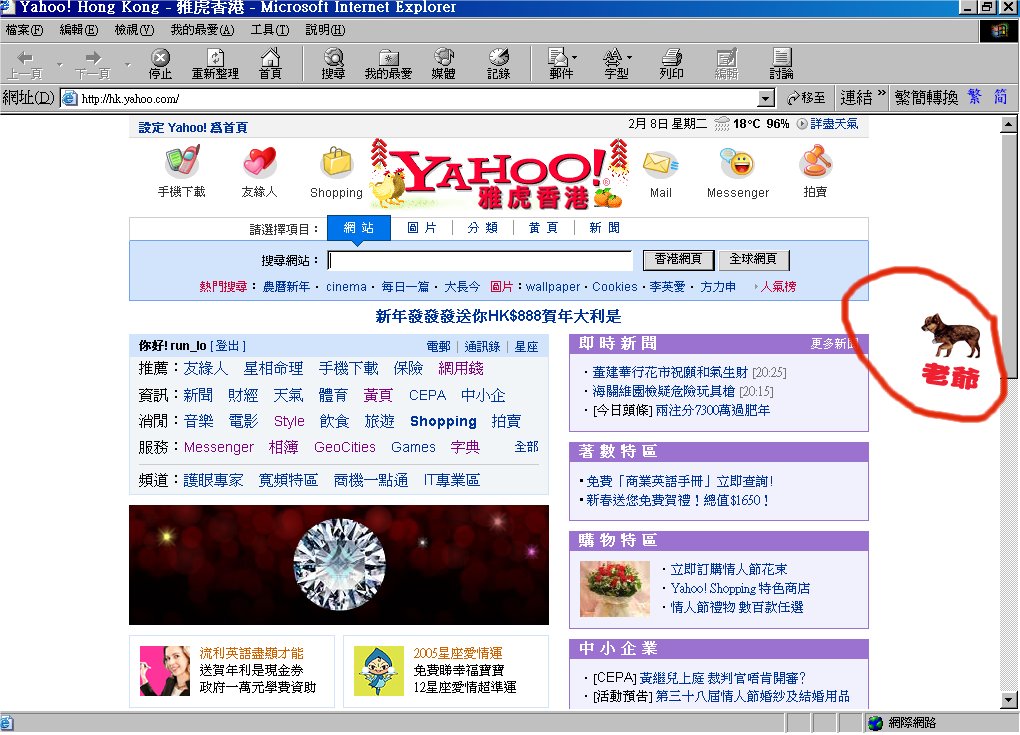Click inside the 搜尋網站 search input field

click(x=480, y=260)
